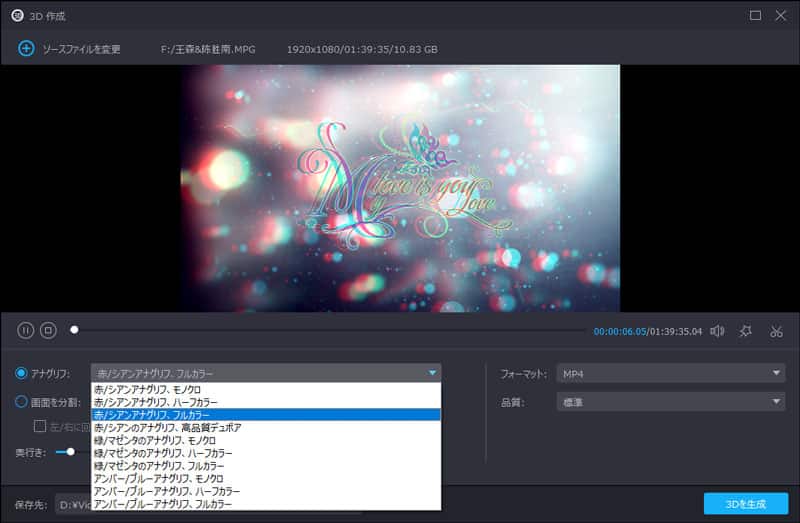Choose 緑/マゼンタのアナグリフ、ハーフカラー option
The width and height of the screenshot is (800, 523).
tap(266, 453)
